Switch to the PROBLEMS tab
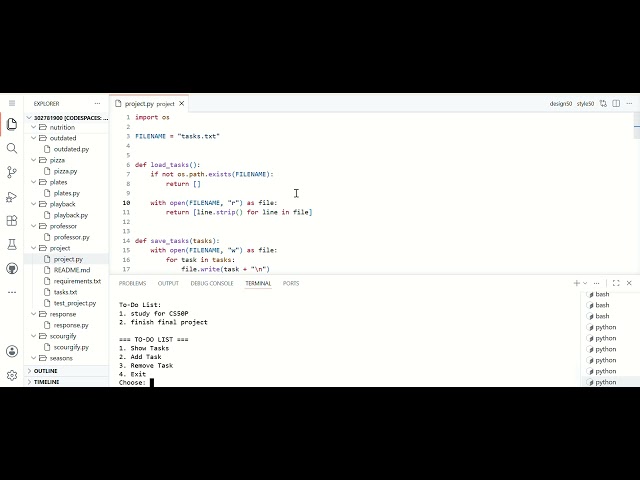Viewport: 640px width, 480px height. 132,283
